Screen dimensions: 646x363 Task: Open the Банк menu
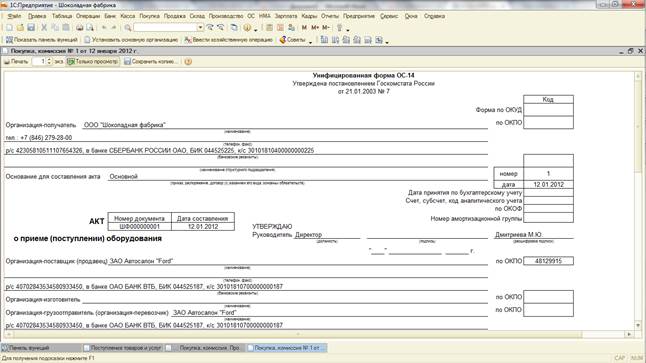pyautogui.click(x=110, y=16)
